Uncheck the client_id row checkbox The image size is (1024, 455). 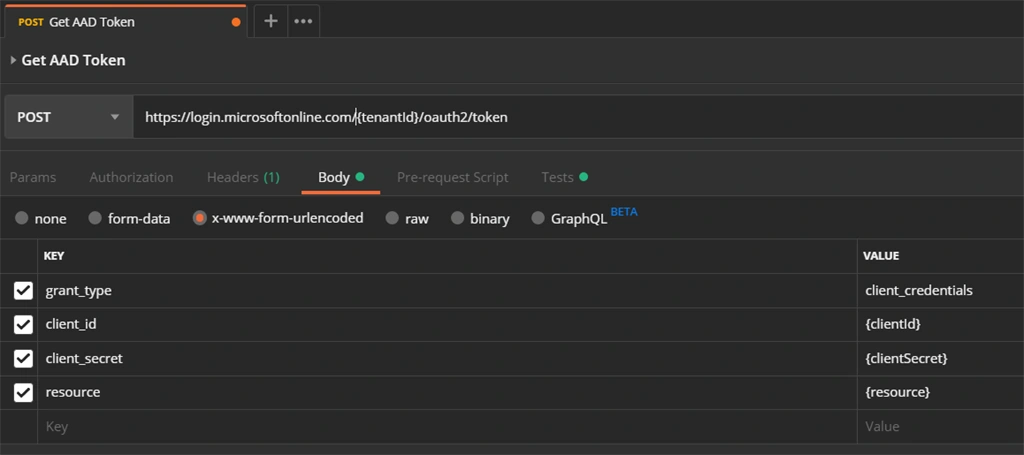point(24,324)
